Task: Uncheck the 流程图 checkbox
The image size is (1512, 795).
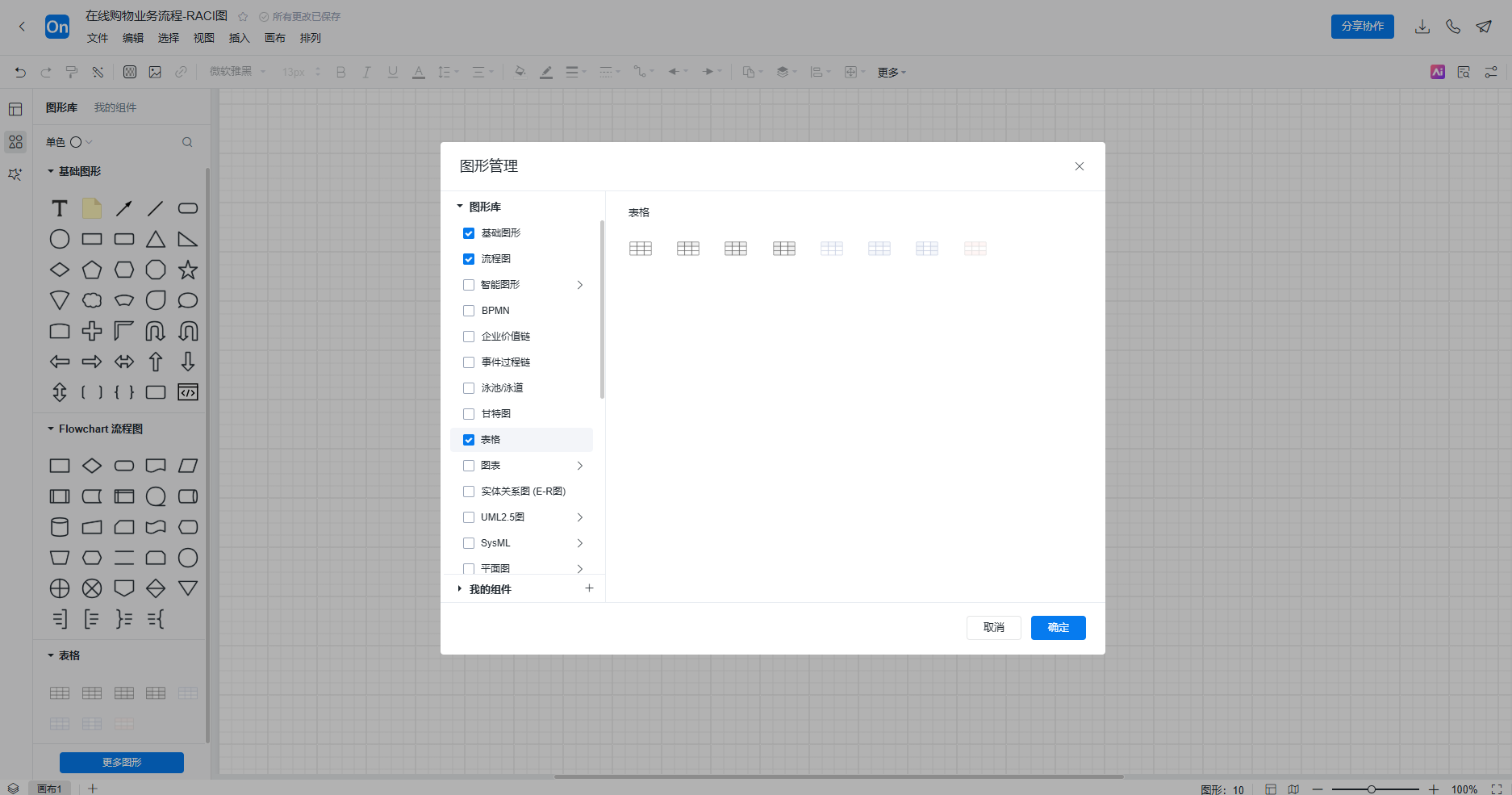Action: point(469,259)
